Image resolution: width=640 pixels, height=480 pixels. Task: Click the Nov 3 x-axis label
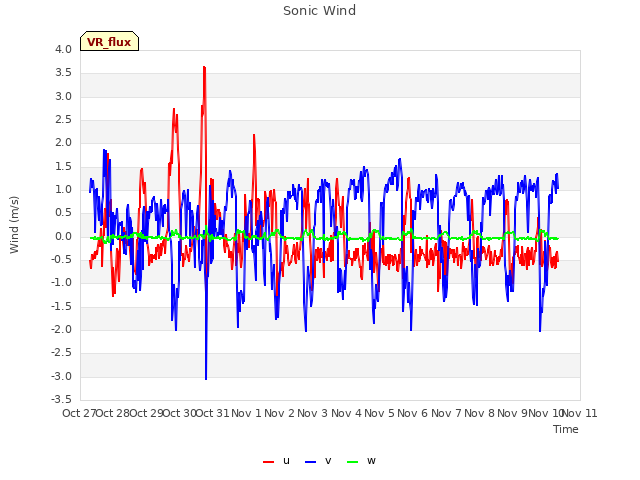[313, 413]
